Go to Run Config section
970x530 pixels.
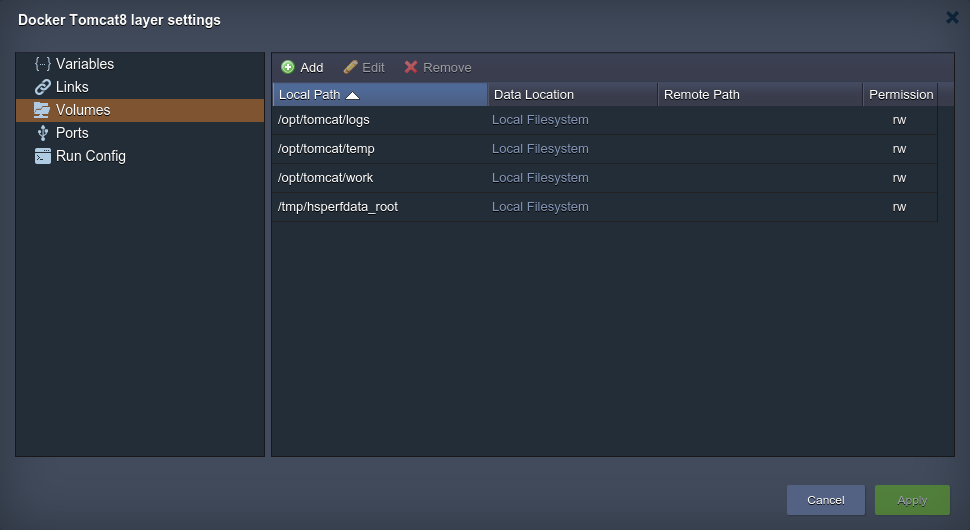pos(140,156)
